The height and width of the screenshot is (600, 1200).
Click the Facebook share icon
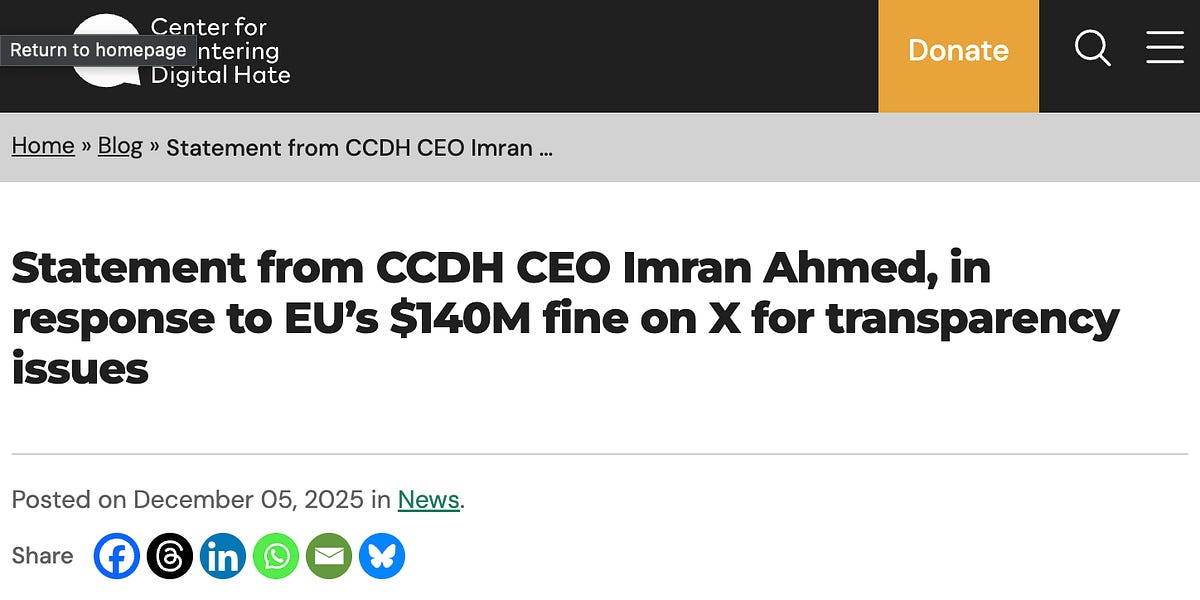[117, 555]
